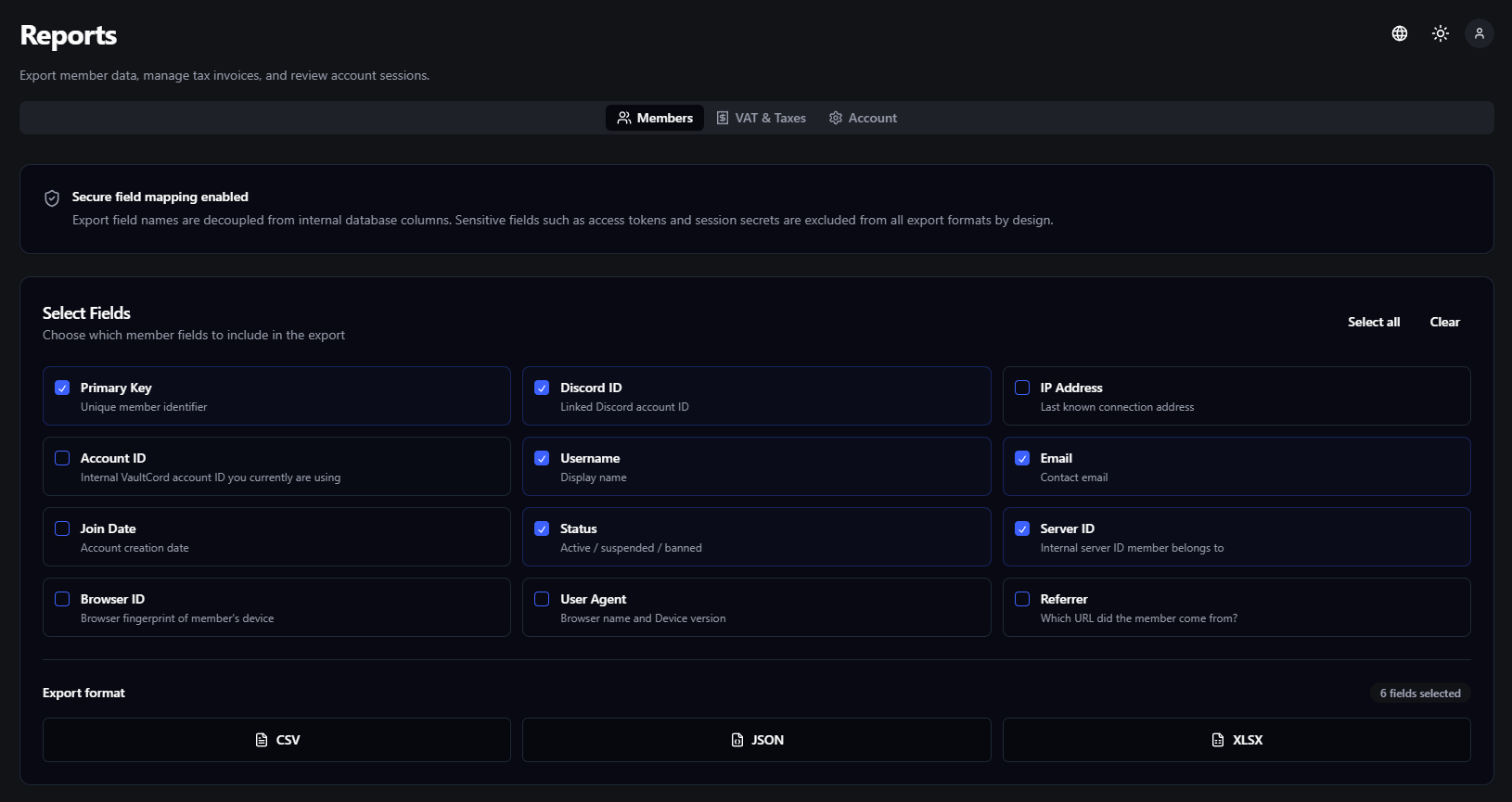Switch to the VAT & Taxes tab
This screenshot has height=802, width=1512.
tap(761, 118)
